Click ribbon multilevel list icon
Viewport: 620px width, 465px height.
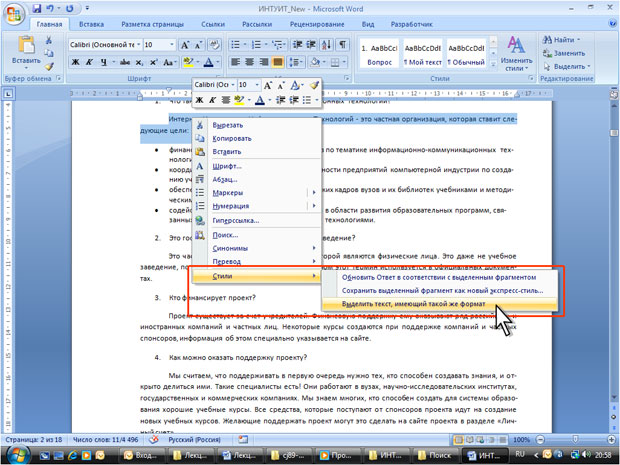point(277,45)
